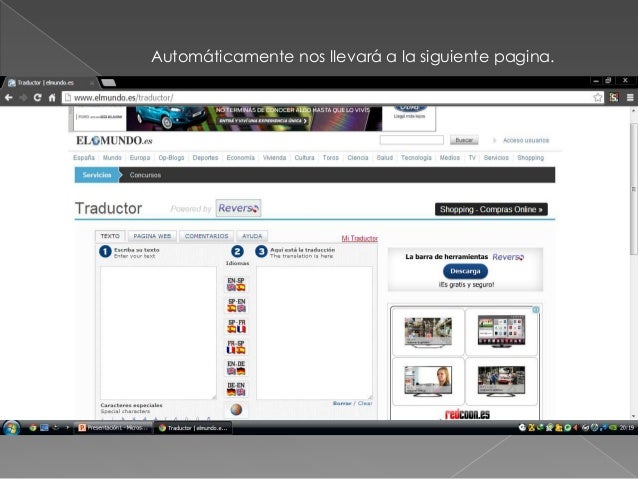Click into the translation output box
Image resolution: width=638 pixels, height=479 pixels.
coord(314,332)
